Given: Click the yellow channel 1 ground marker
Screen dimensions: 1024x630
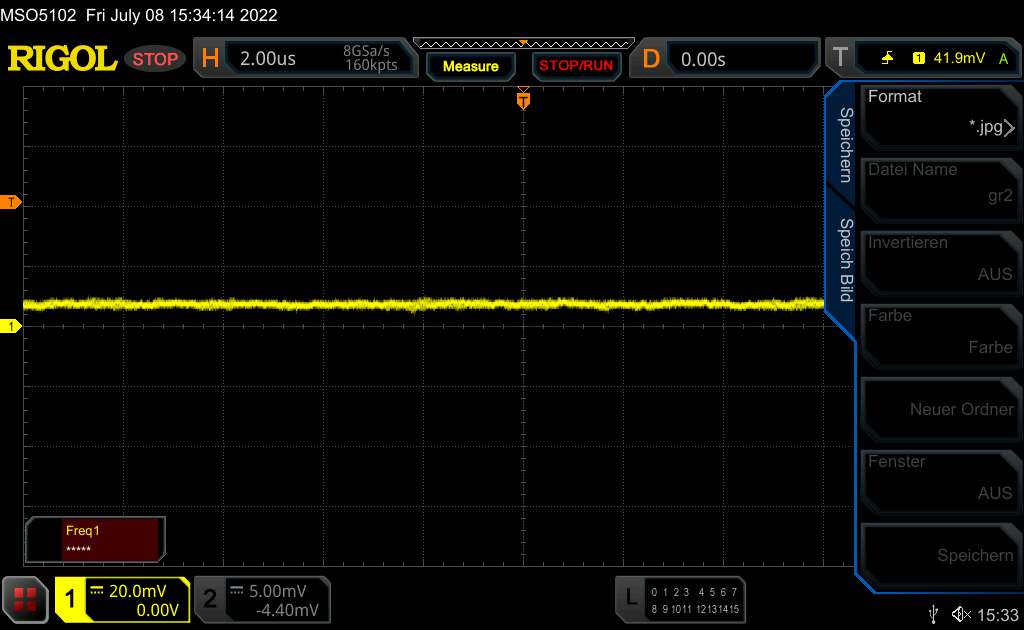Looking at the screenshot, I should tap(11, 326).
